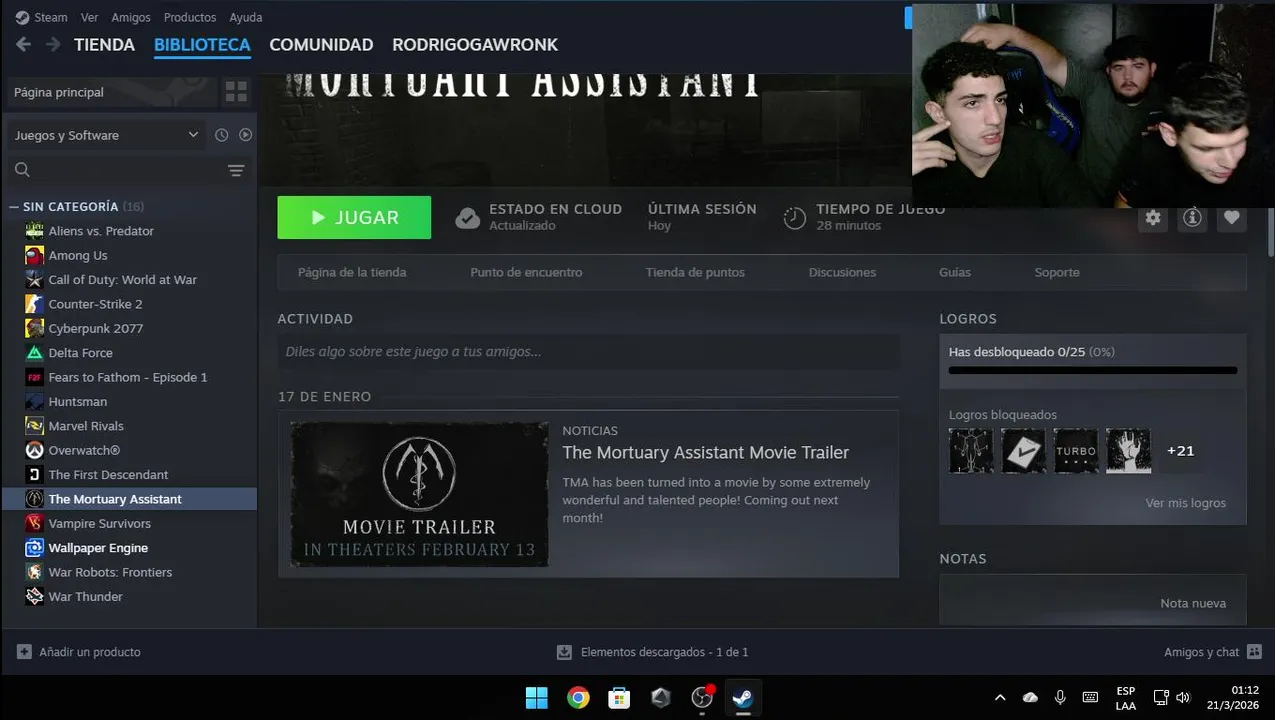Open Microsoft Store from taskbar
The width and height of the screenshot is (1275, 720).
619,697
